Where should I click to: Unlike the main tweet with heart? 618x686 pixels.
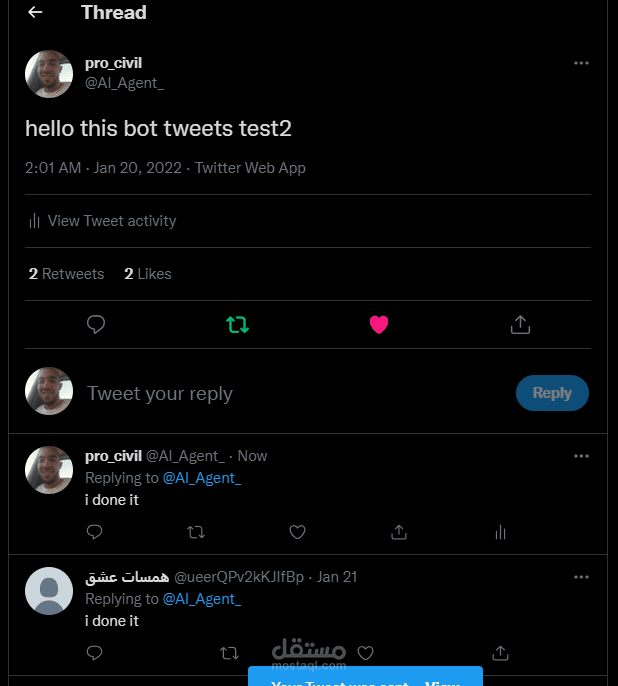(379, 324)
